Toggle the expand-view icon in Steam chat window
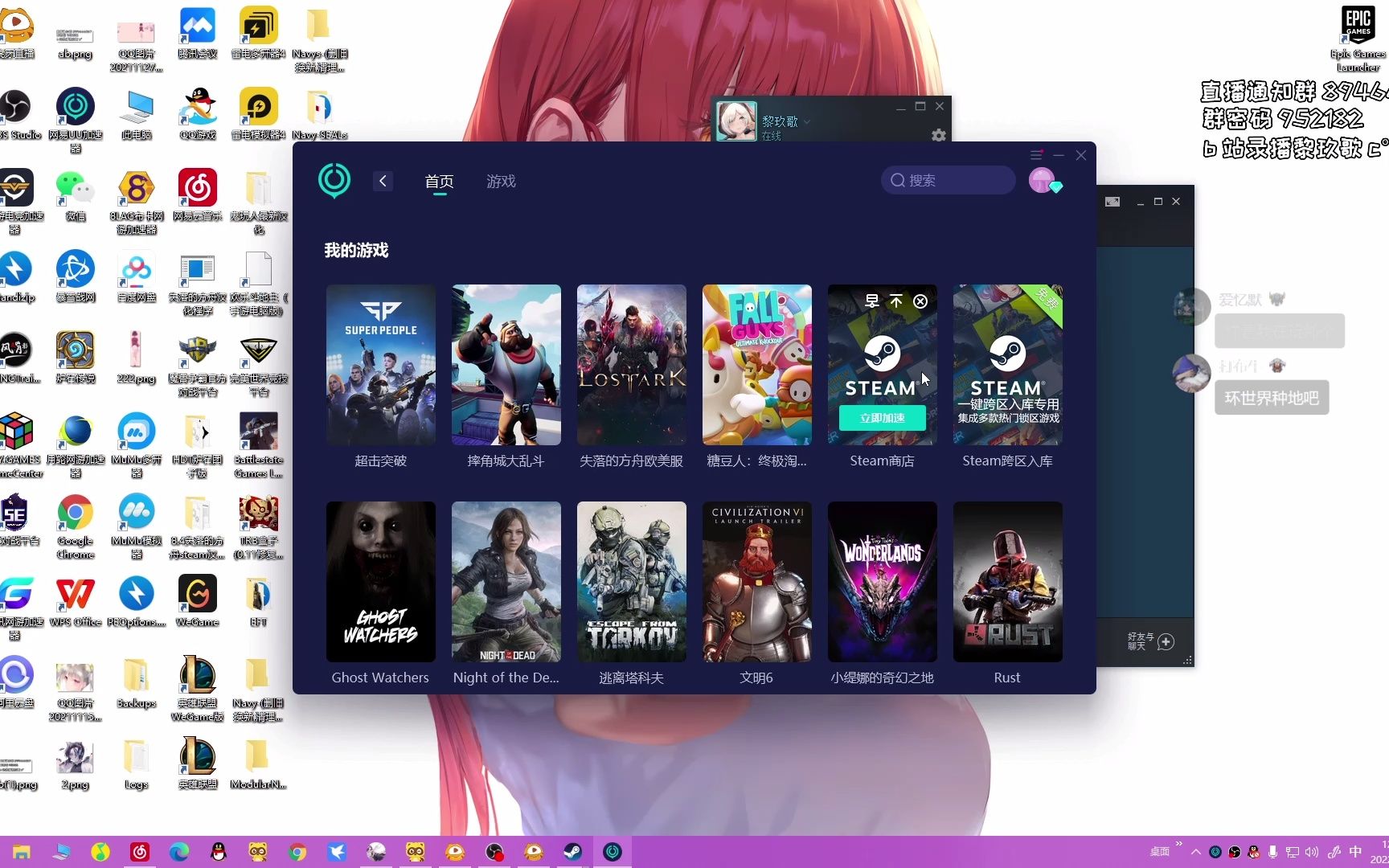The width and height of the screenshot is (1389, 868). (x=1112, y=202)
